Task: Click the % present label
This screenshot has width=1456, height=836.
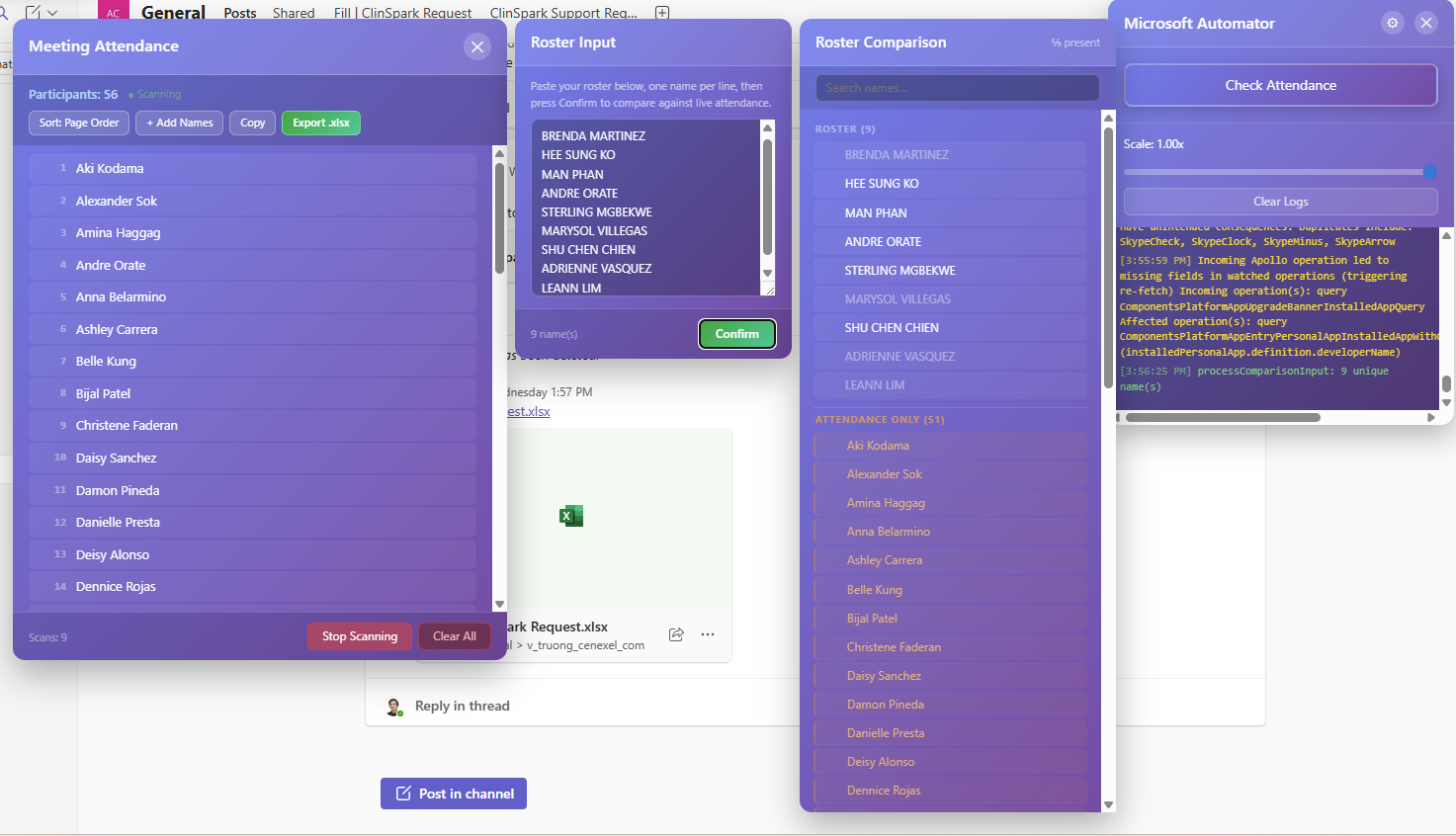Action: pyautogui.click(x=1075, y=42)
